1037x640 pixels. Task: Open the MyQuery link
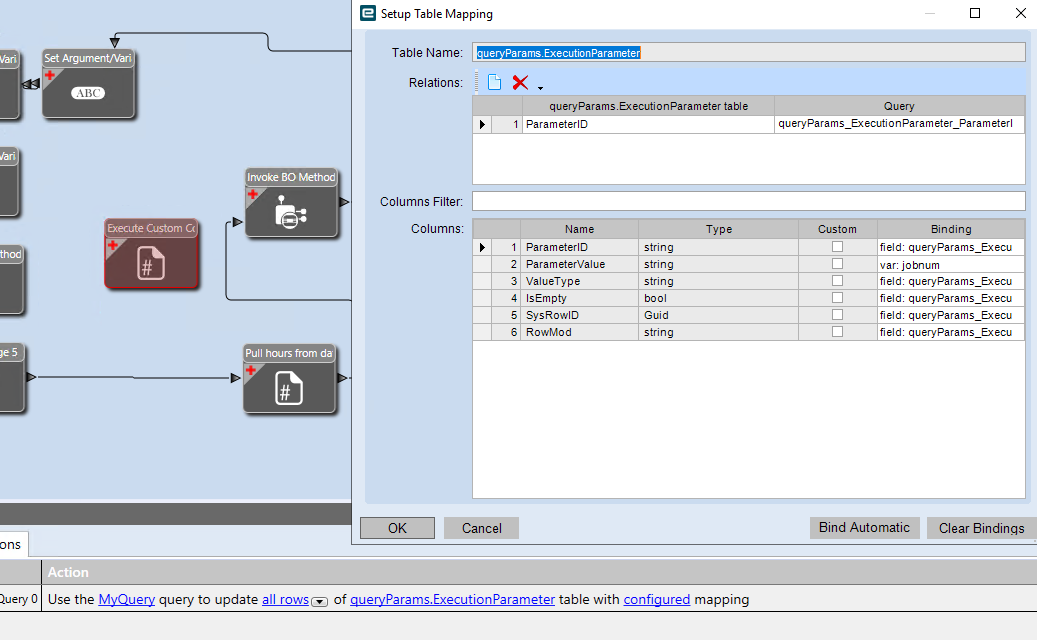[126, 600]
